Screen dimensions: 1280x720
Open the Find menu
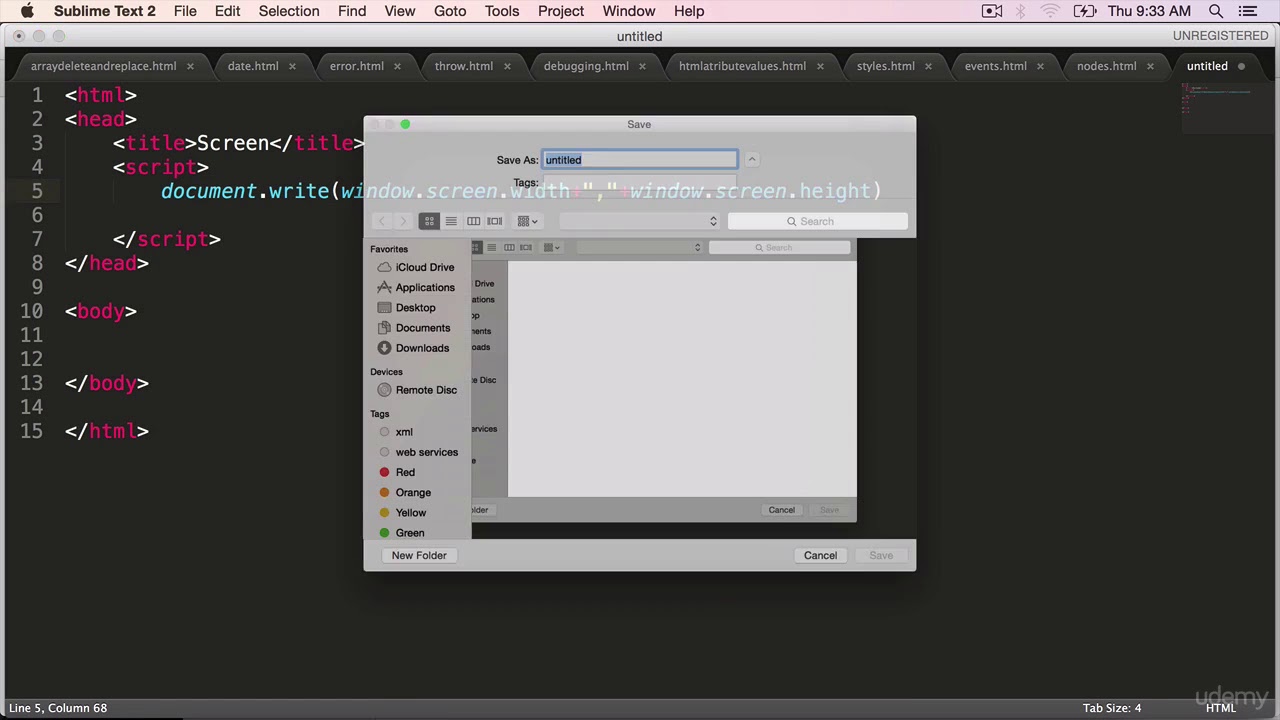352,11
